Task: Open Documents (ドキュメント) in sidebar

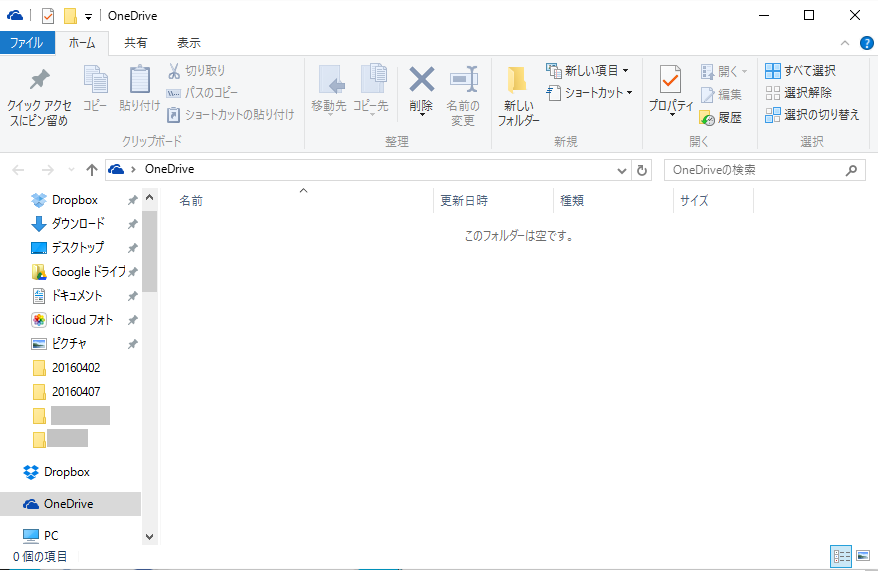Action: (77, 296)
